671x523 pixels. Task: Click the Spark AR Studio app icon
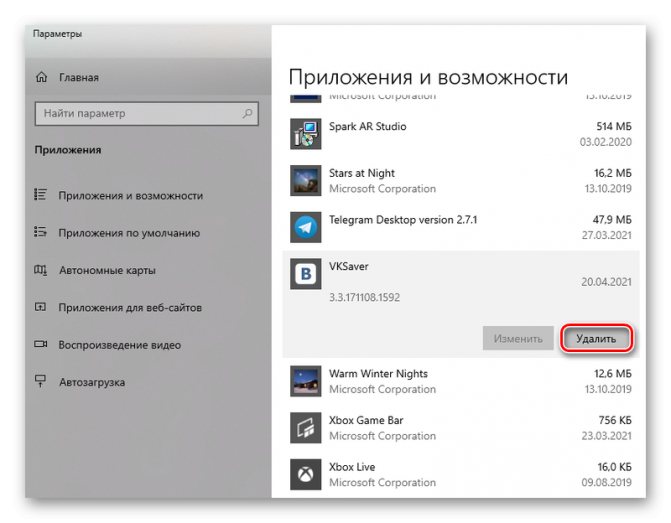click(306, 134)
